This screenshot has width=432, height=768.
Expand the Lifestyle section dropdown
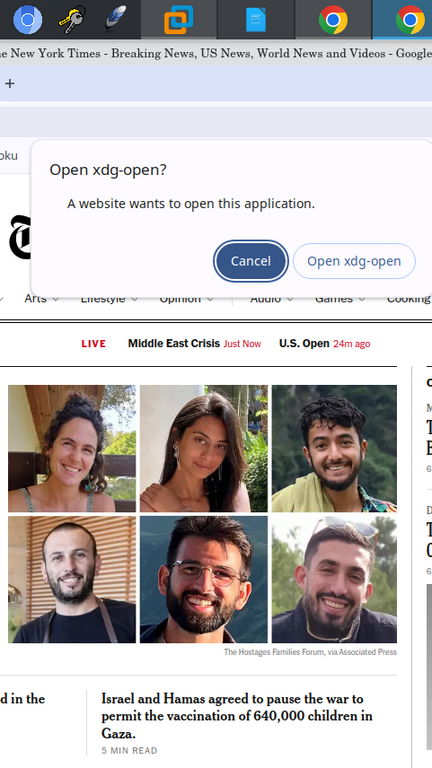tap(109, 298)
